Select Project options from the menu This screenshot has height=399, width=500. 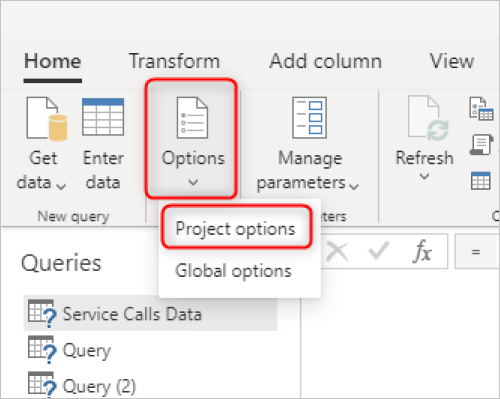point(235,229)
